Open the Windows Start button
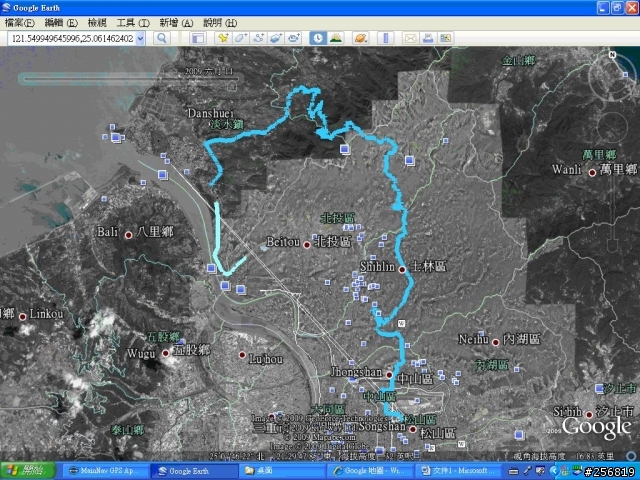This screenshot has height=480, width=640. tap(27, 471)
